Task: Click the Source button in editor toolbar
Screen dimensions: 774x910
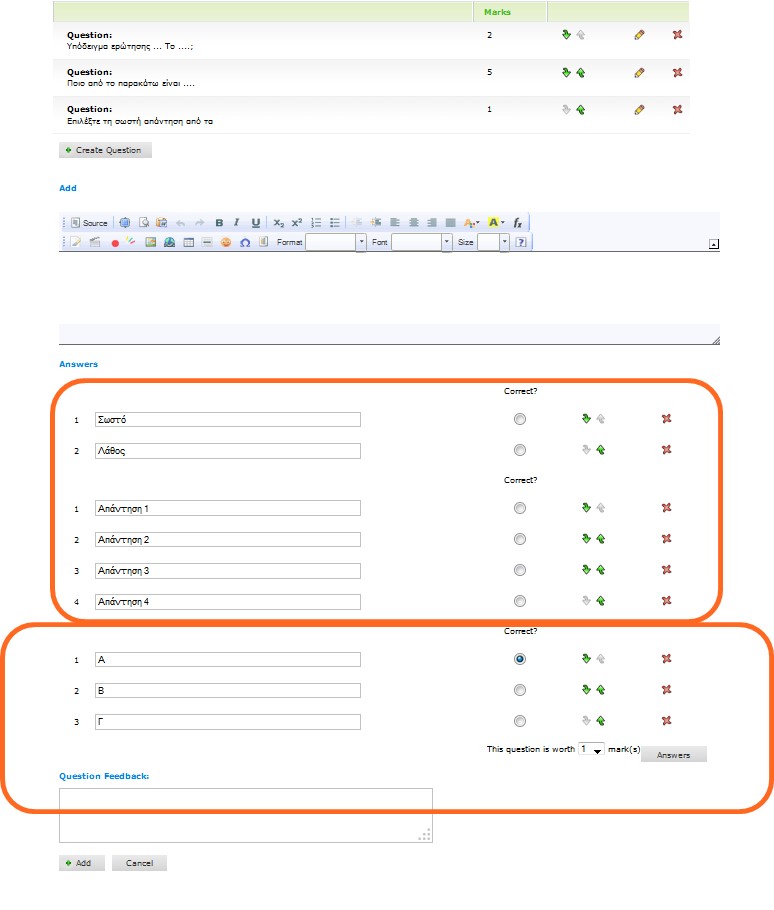Action: (89, 223)
